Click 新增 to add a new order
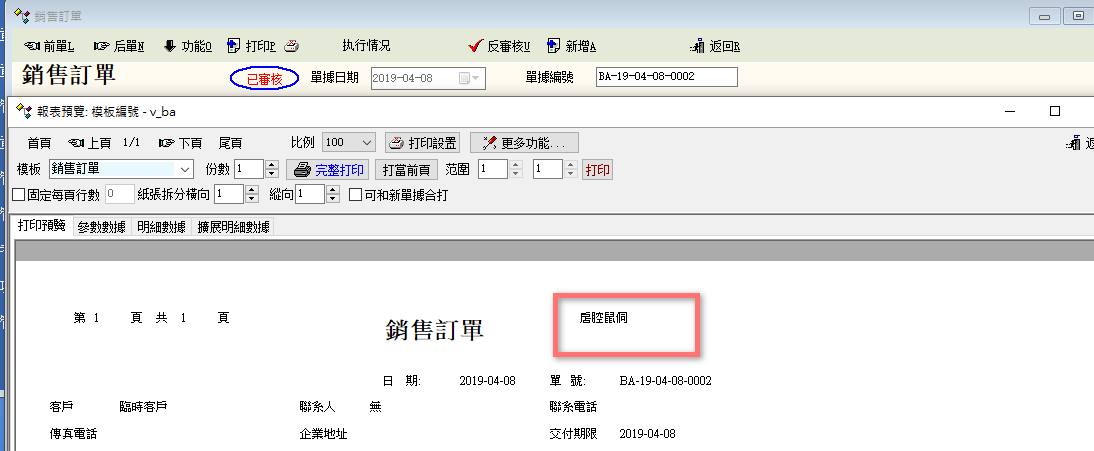Viewport: 1094px width, 451px height. [x=571, y=46]
